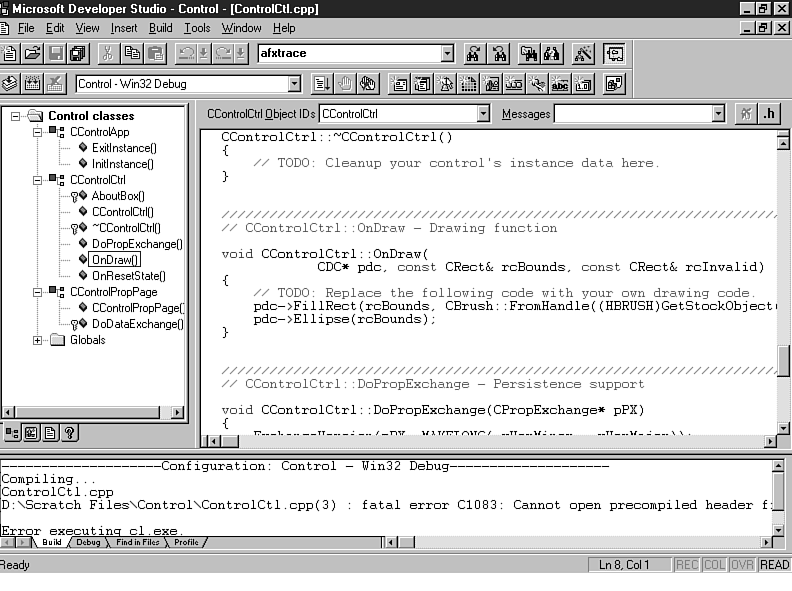
Task: Click inside the Messages input field
Action: tap(633, 114)
